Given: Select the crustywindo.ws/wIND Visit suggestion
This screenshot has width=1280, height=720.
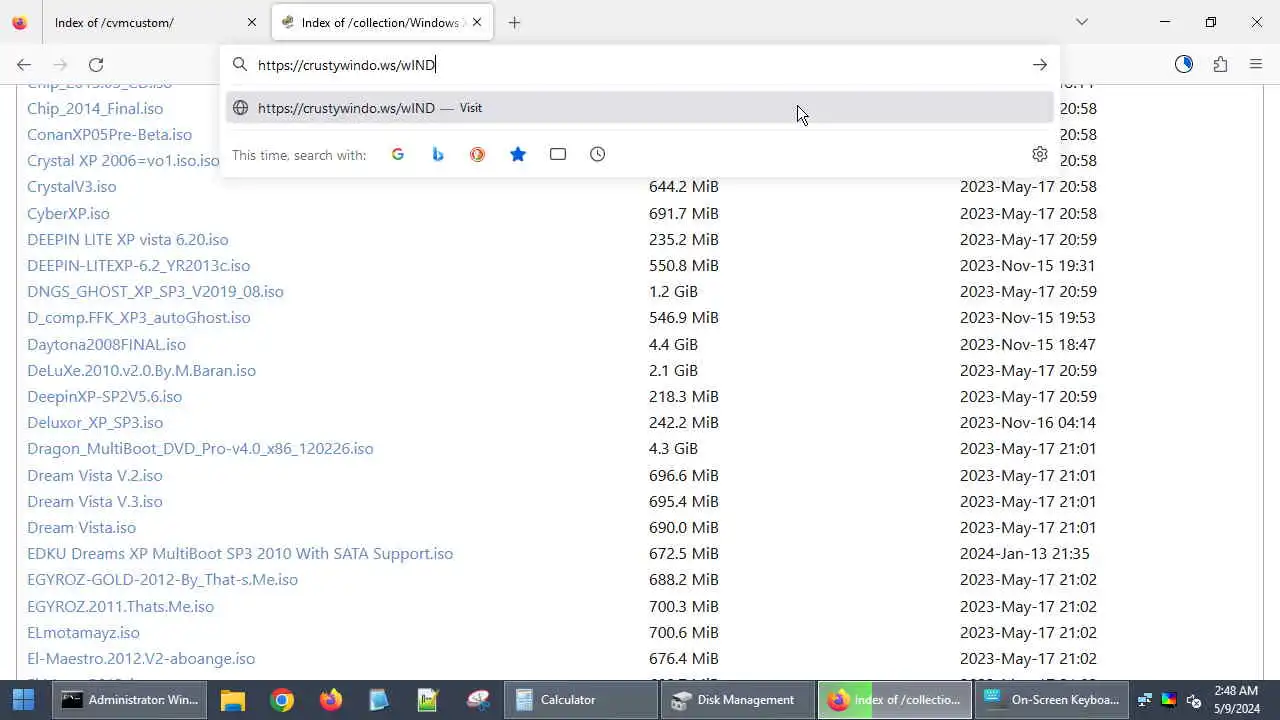Looking at the screenshot, I should tap(640, 108).
